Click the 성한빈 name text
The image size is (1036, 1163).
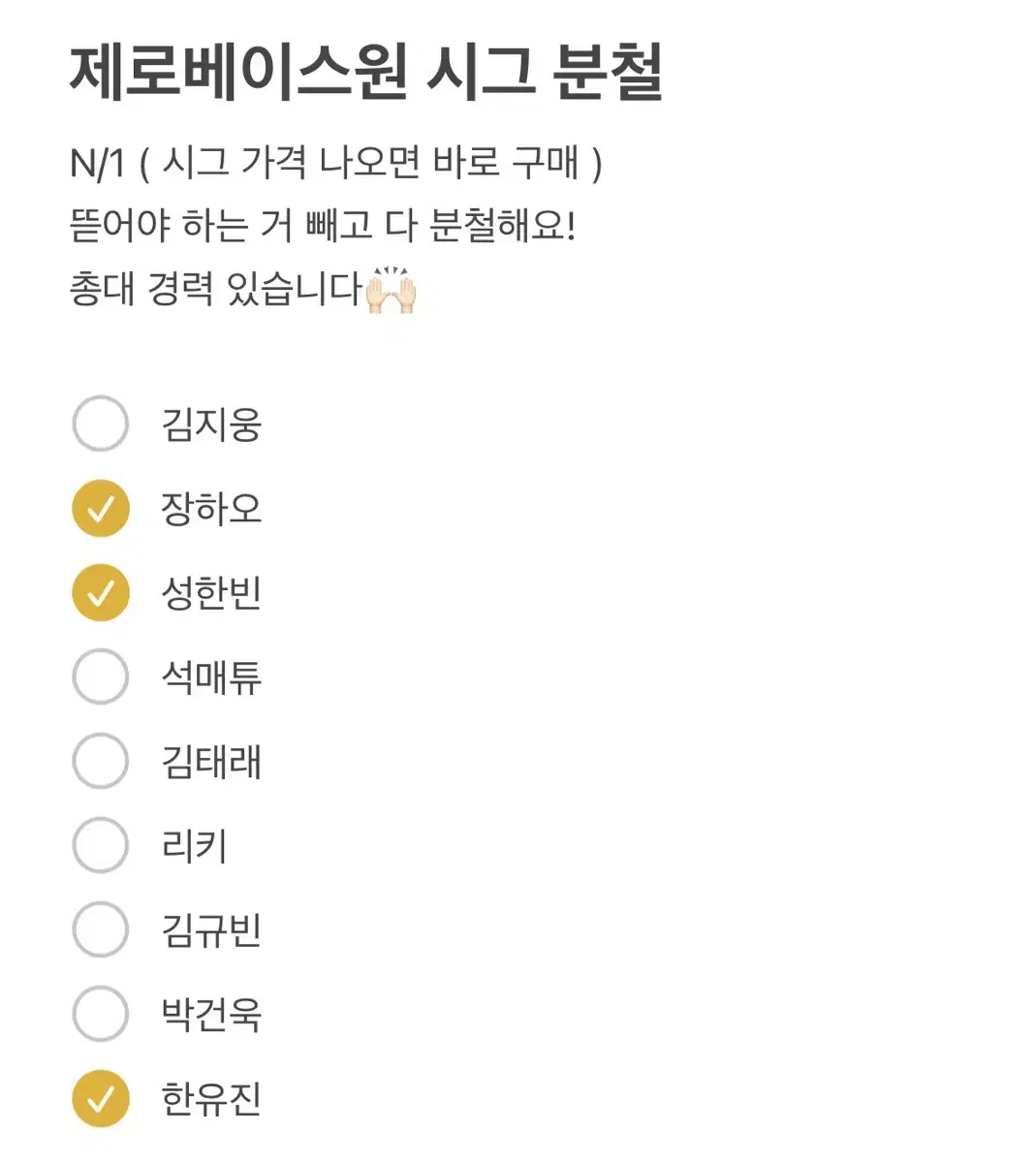(x=211, y=593)
